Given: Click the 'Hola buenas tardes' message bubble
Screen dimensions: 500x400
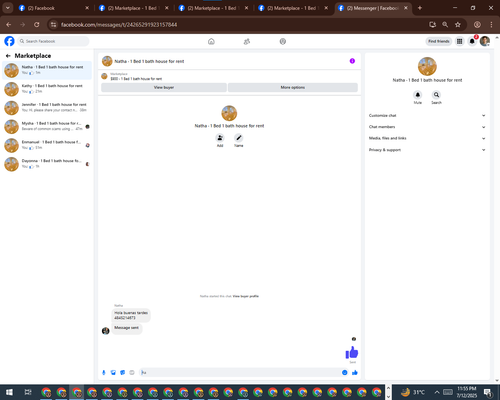Looking at the screenshot, I should [x=131, y=315].
